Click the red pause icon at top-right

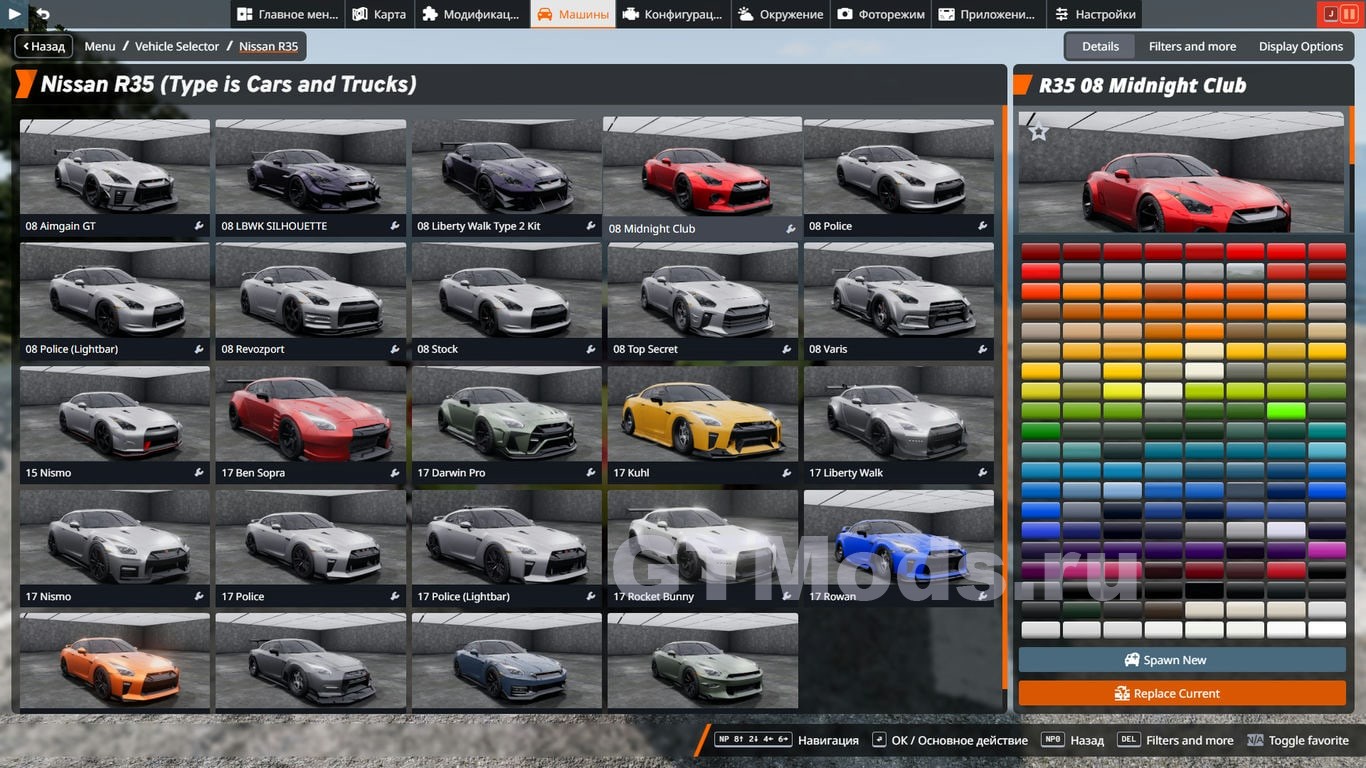(1349, 14)
